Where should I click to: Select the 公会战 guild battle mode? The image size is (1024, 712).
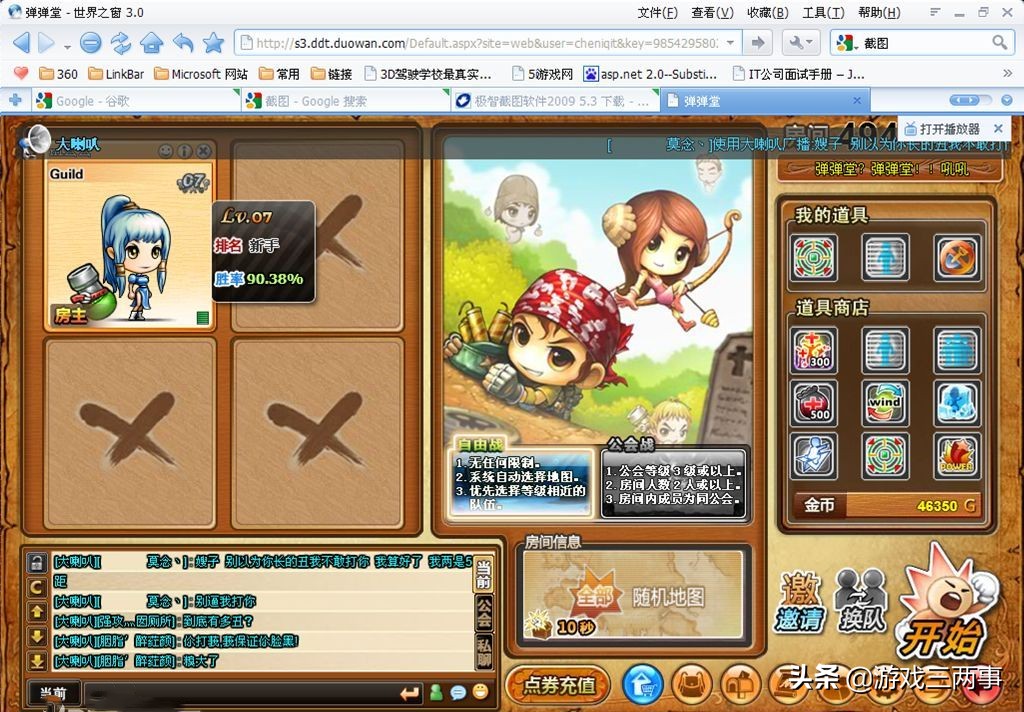coord(674,478)
